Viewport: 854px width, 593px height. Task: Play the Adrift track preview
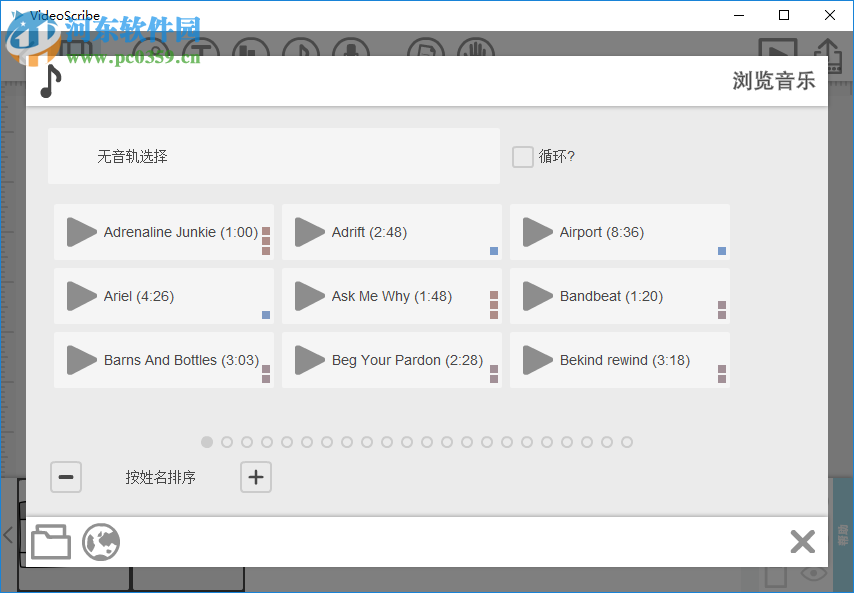tap(309, 232)
